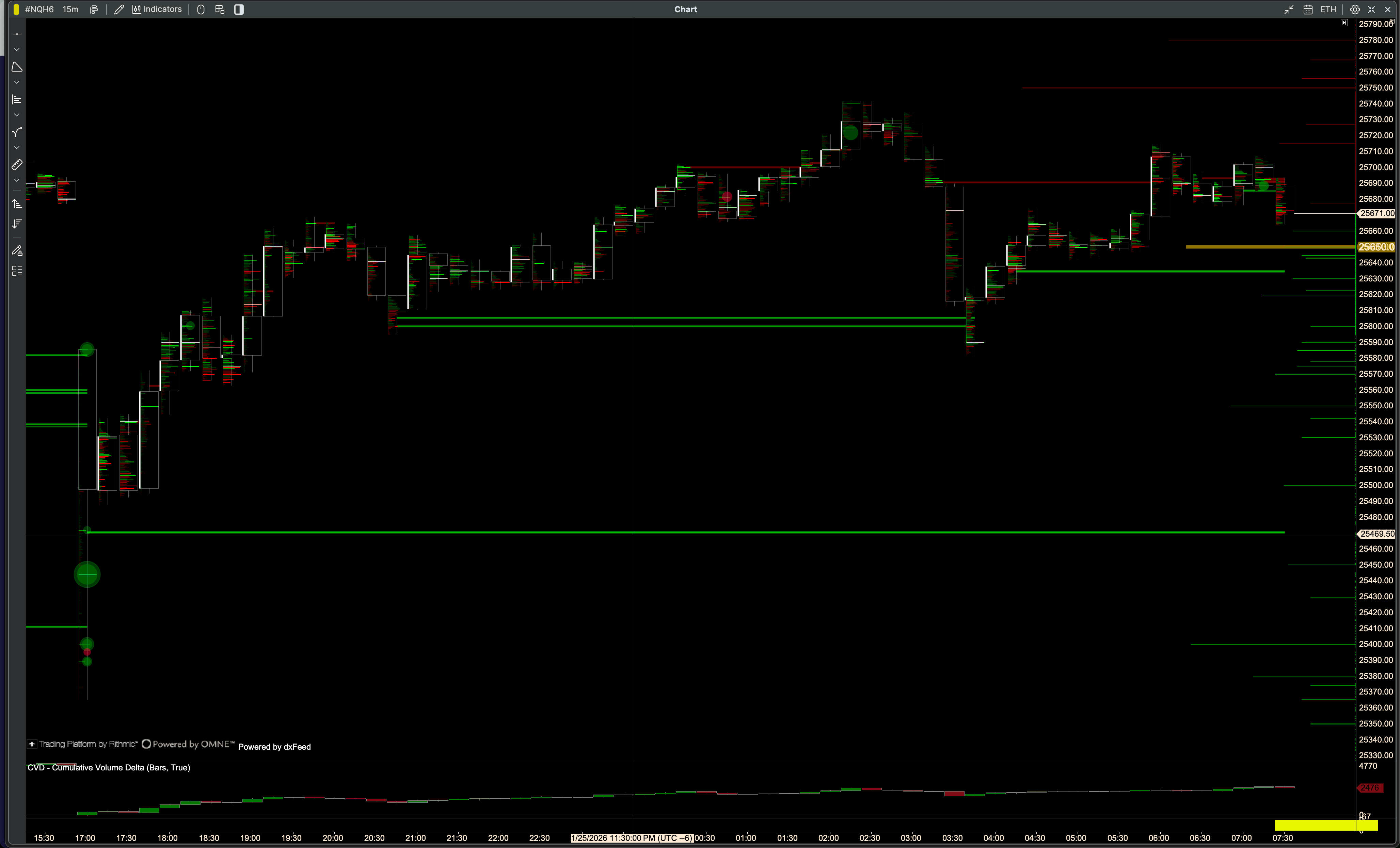The image size is (1400, 848).
Task: Toggle the side panel layout icon
Action: 239,9
